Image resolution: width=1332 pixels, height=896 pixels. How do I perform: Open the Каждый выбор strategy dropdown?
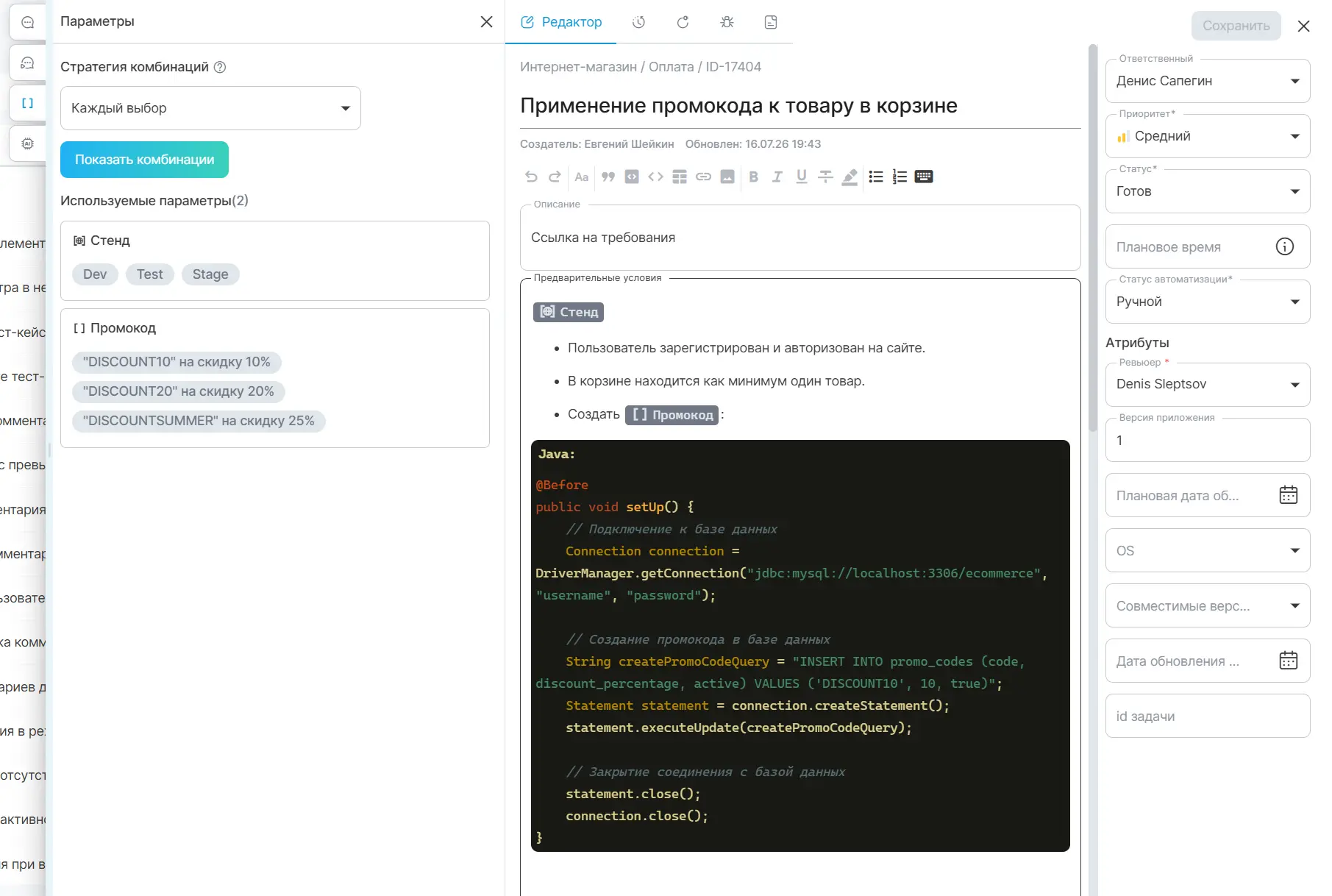pyautogui.click(x=210, y=108)
